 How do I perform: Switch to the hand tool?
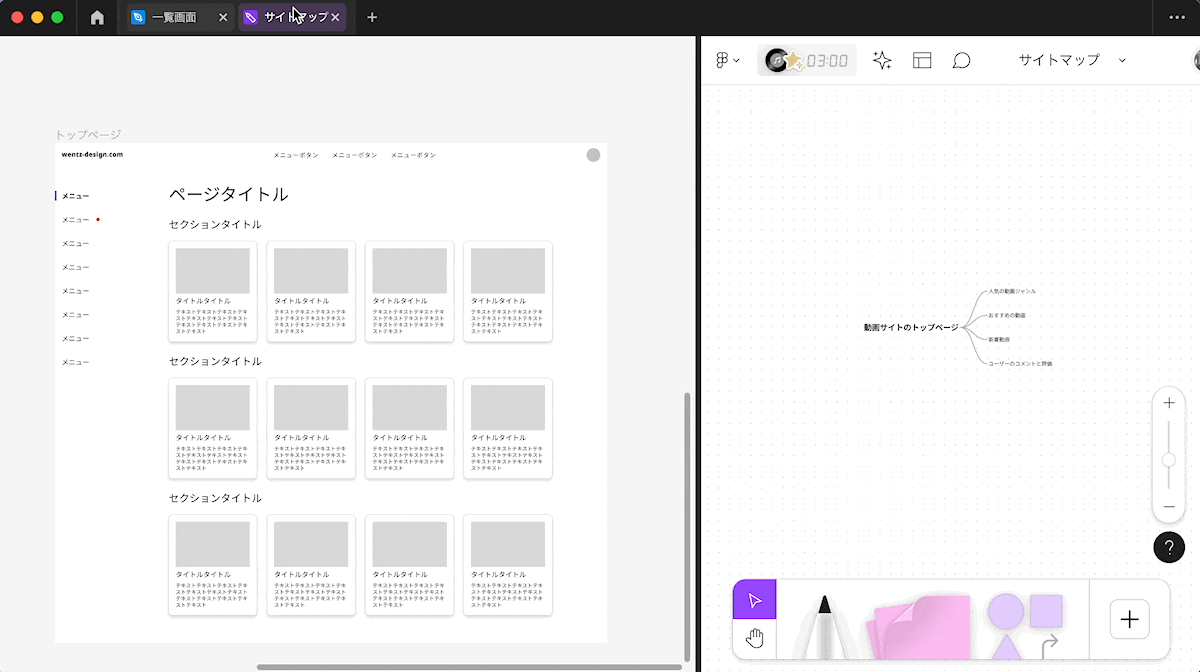pyautogui.click(x=754, y=637)
